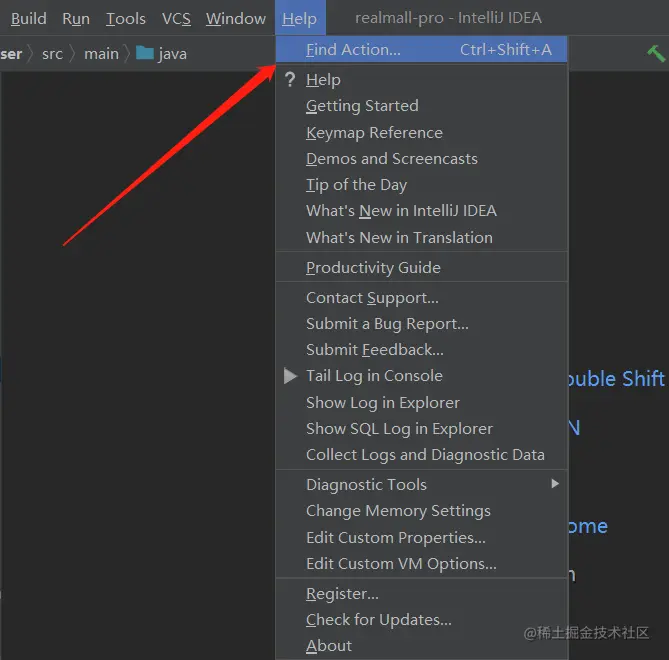Open What's New in Translation
The height and width of the screenshot is (660, 669).
coord(422,237)
